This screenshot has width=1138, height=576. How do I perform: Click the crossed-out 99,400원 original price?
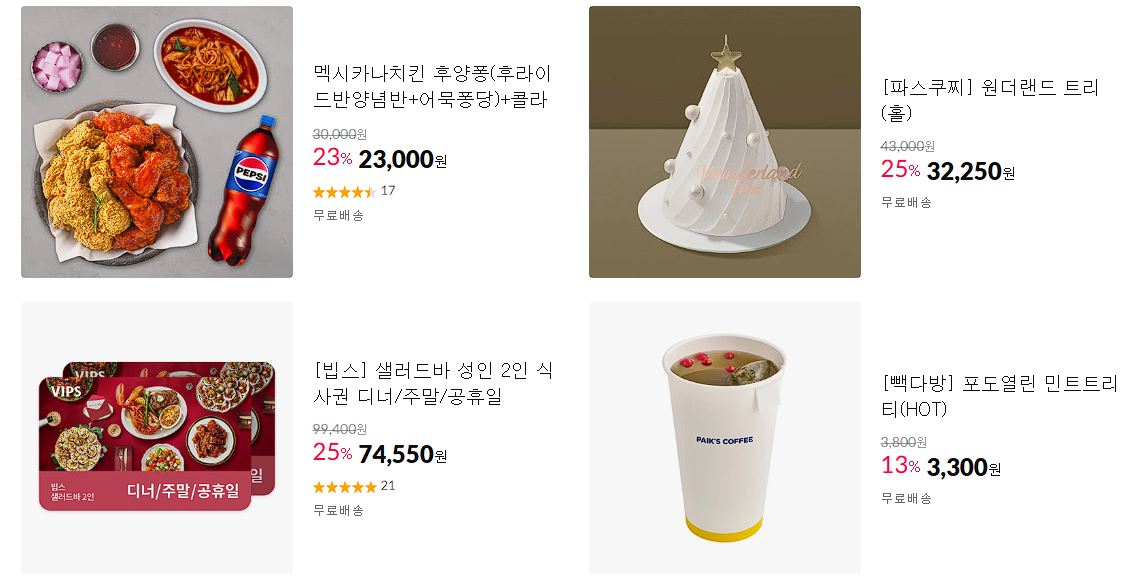[x=340, y=429]
